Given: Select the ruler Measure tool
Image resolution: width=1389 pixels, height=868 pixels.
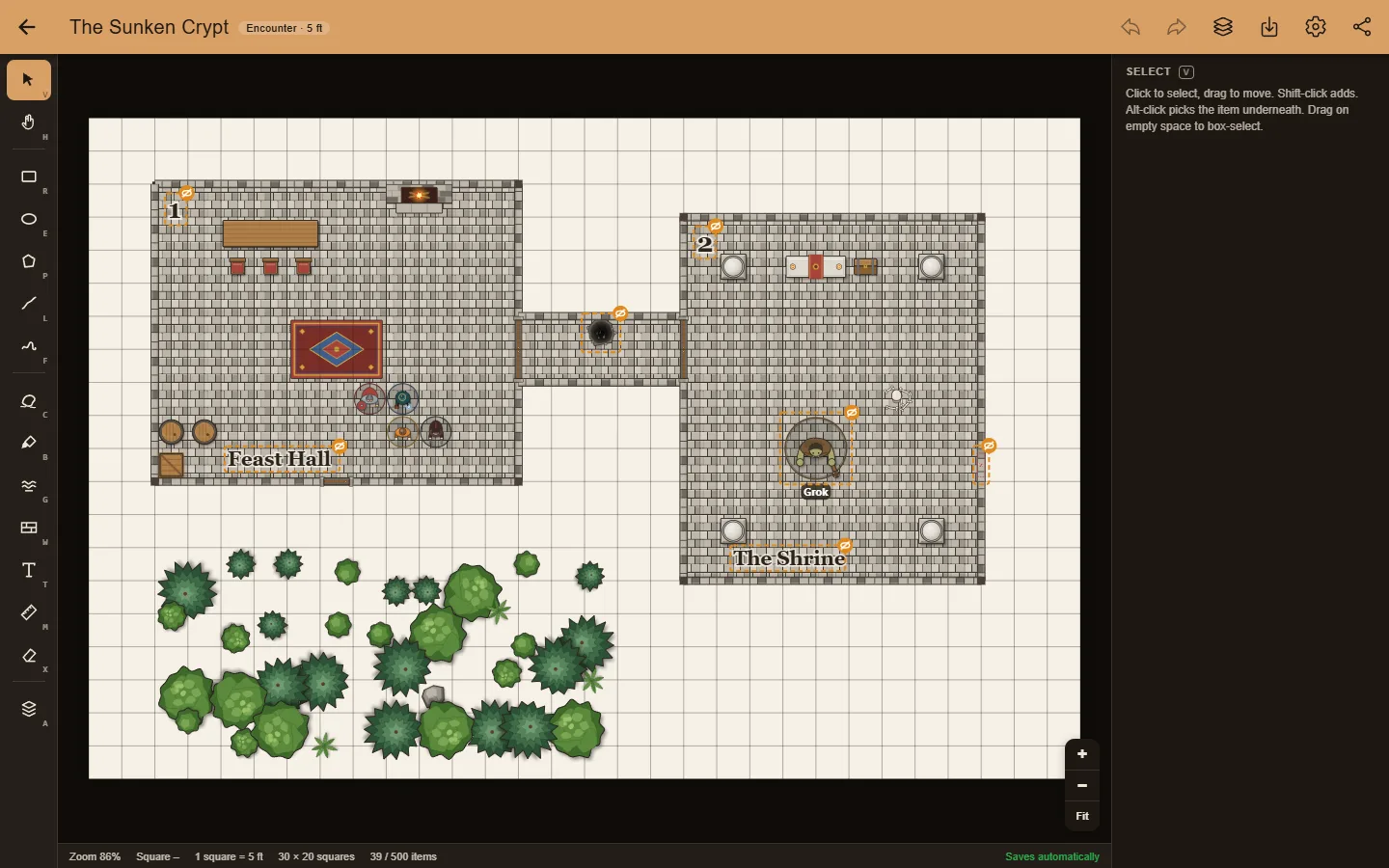Looking at the screenshot, I should [29, 612].
